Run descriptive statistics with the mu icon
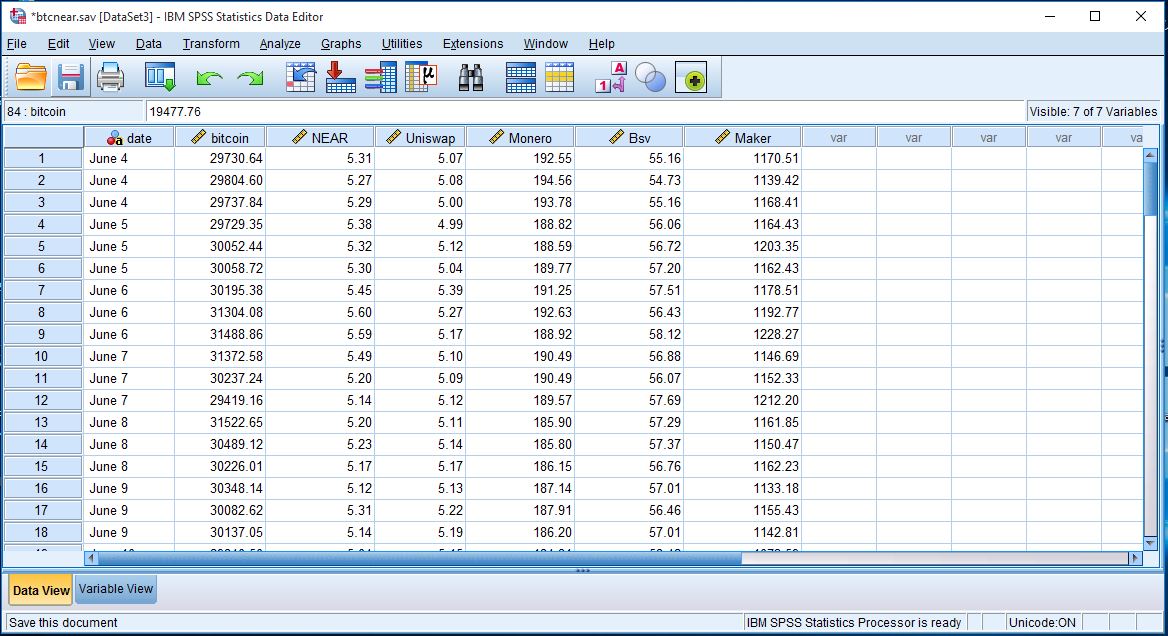This screenshot has width=1168, height=636. point(421,77)
